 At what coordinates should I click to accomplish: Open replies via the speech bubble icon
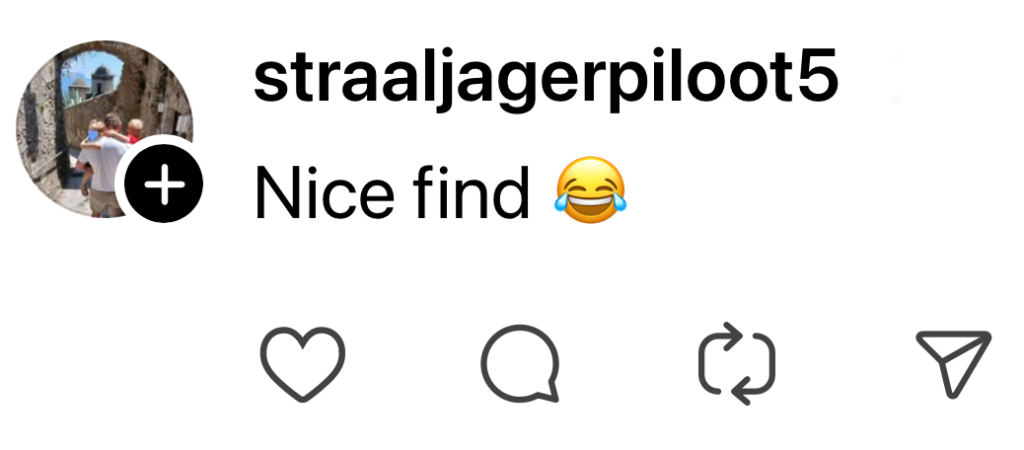(520, 363)
